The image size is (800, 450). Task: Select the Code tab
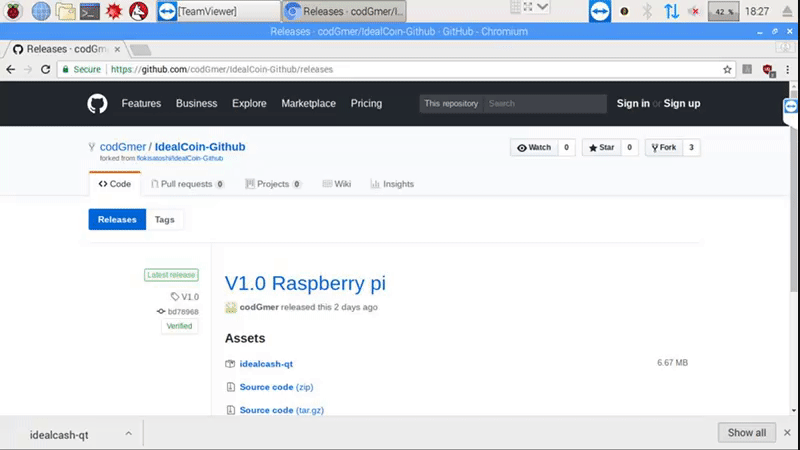click(115, 184)
